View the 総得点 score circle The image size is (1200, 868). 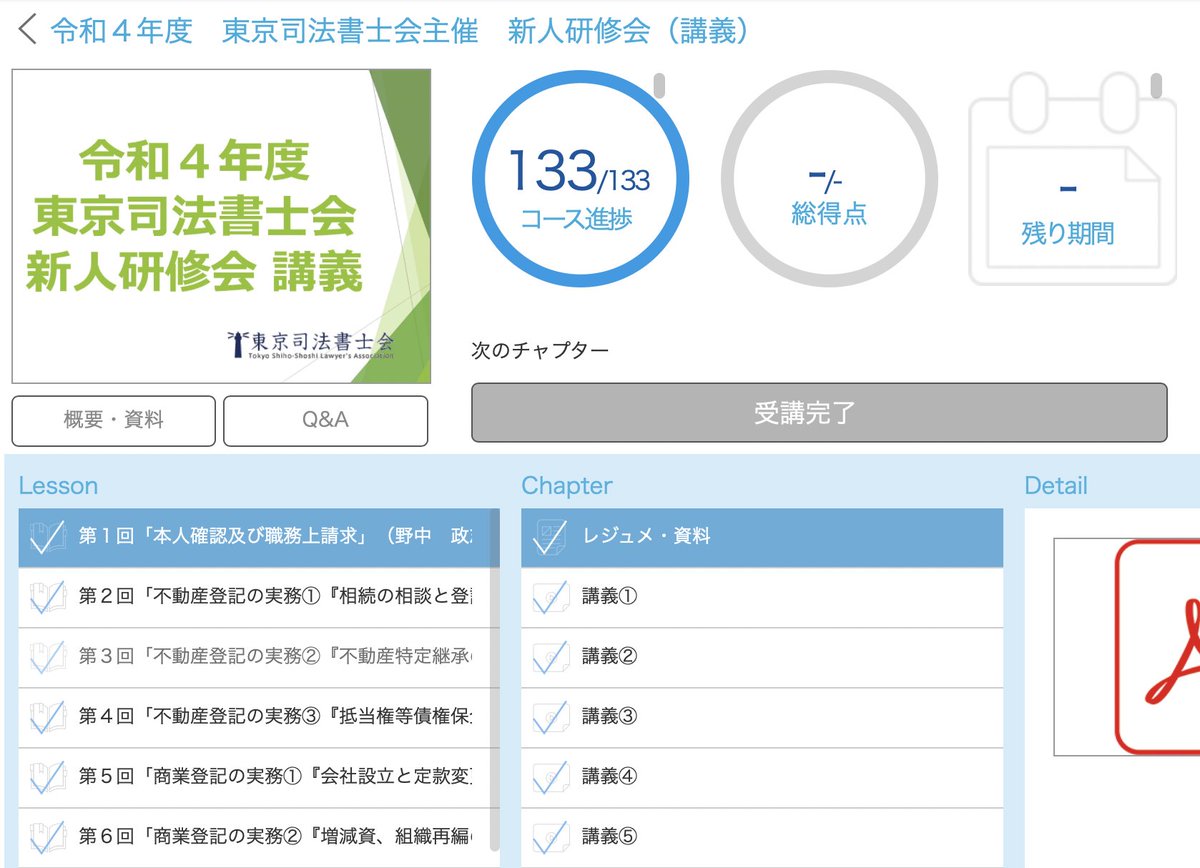coord(829,179)
